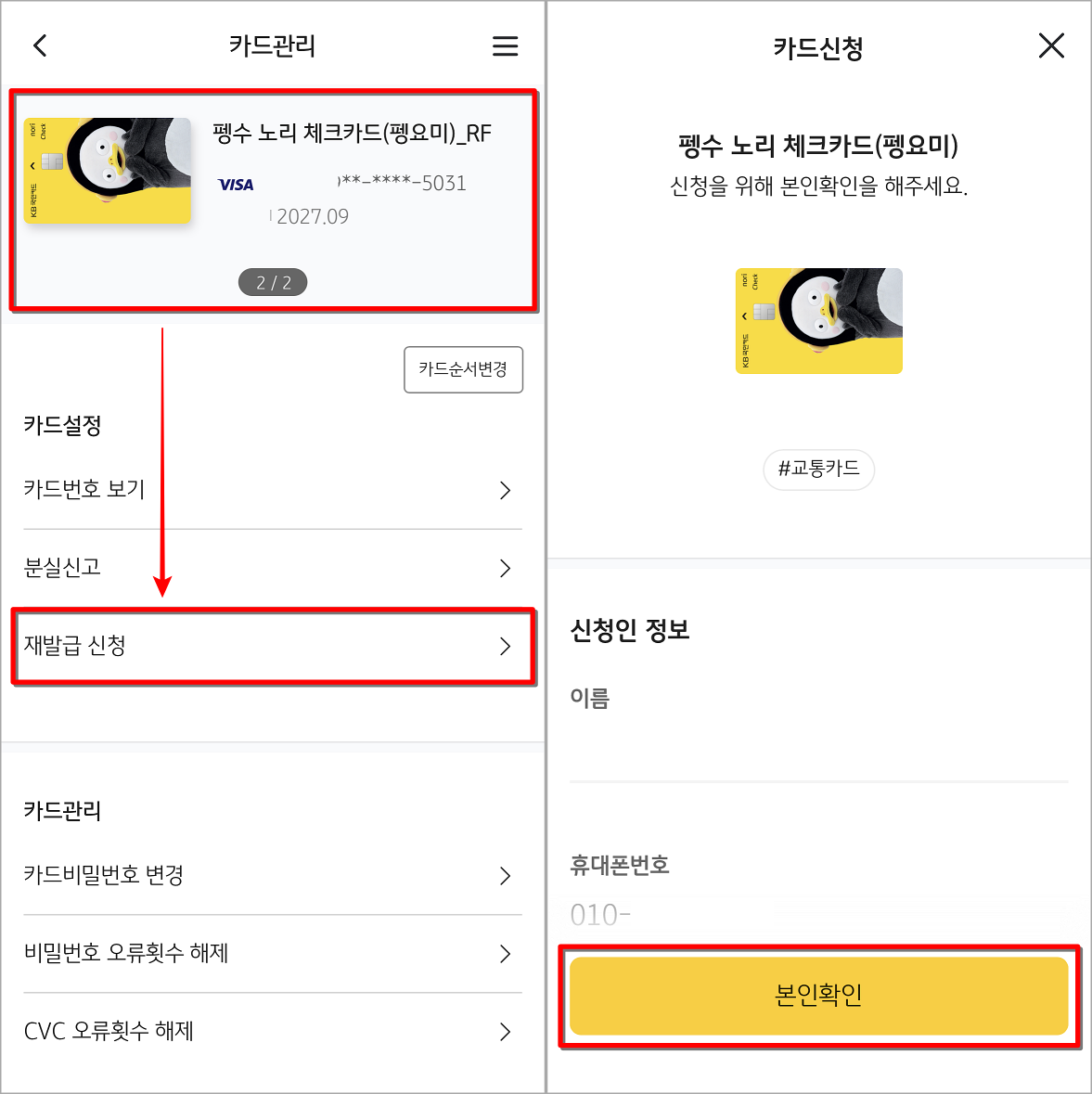Open 분실신고 via the right arrow
Viewport: 1092px width, 1094px height.
[x=505, y=568]
